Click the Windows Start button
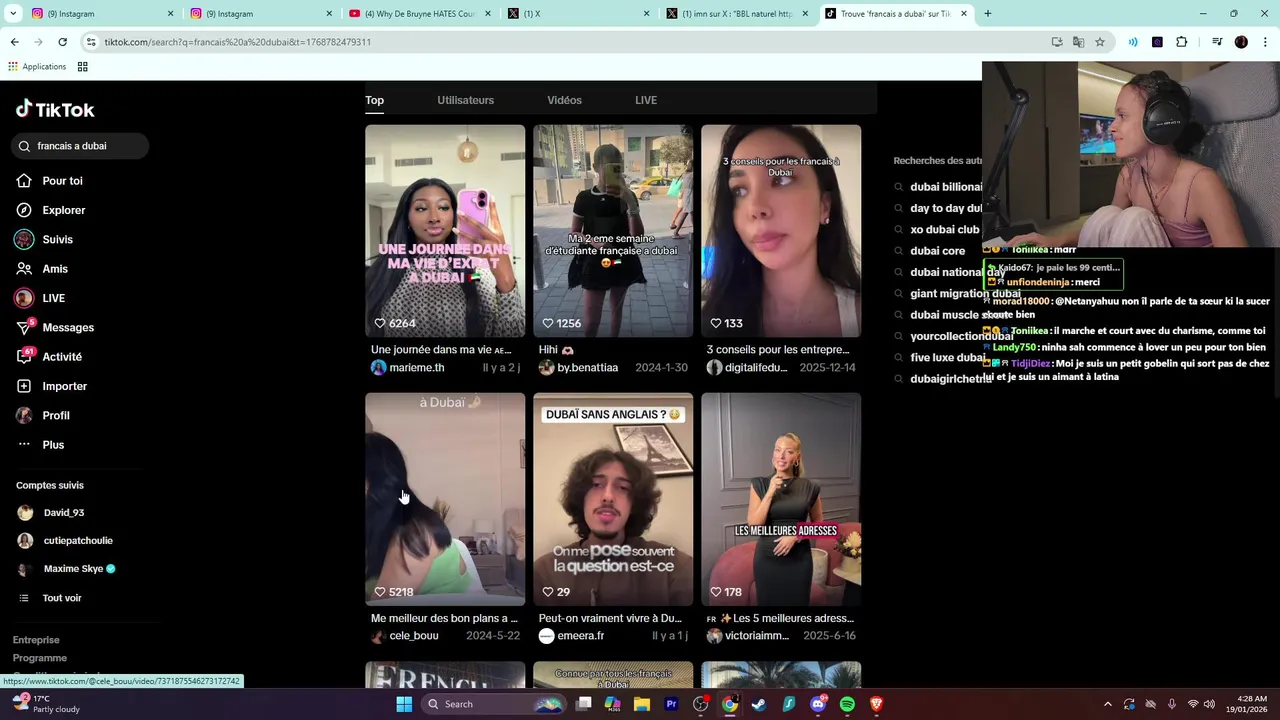 pyautogui.click(x=404, y=704)
